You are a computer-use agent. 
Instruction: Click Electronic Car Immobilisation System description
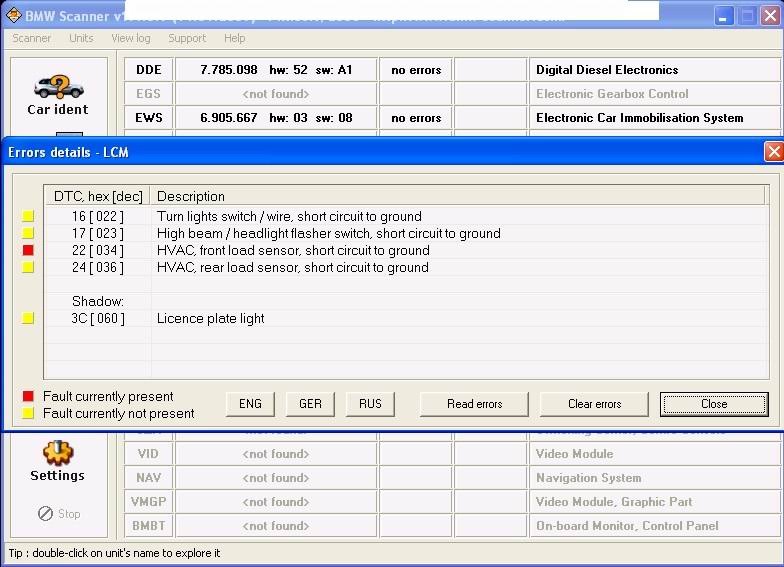tap(640, 118)
